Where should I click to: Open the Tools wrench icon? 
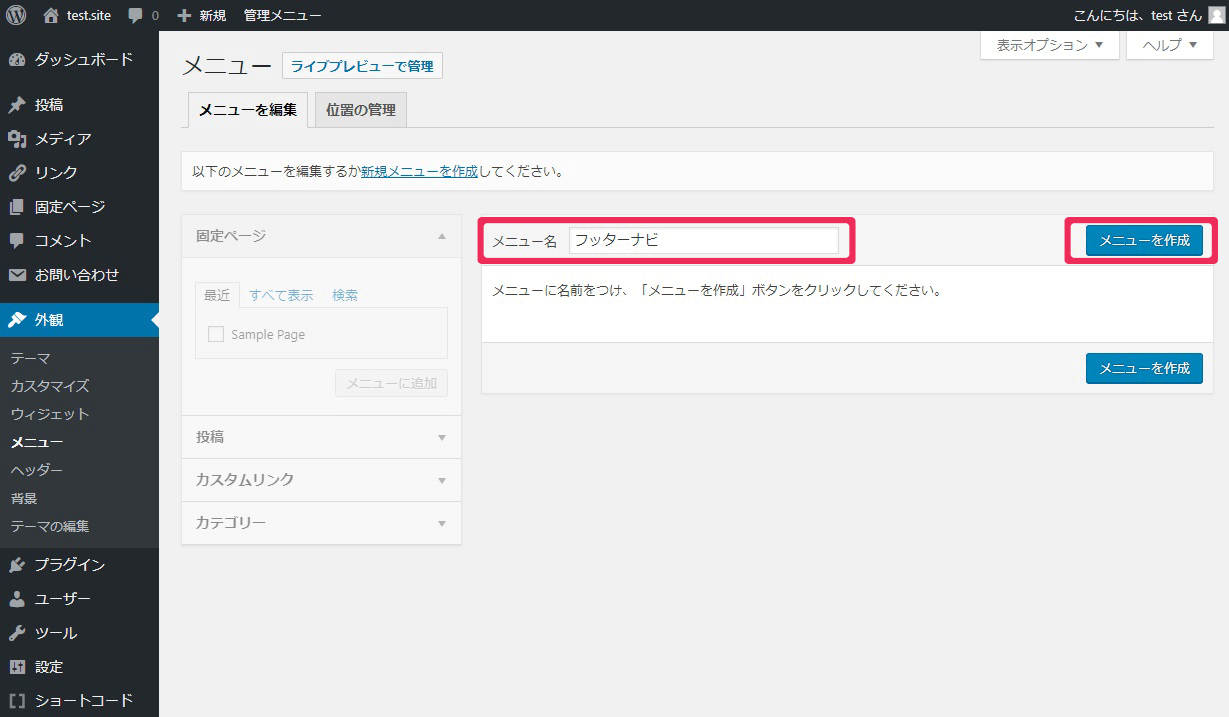17,633
